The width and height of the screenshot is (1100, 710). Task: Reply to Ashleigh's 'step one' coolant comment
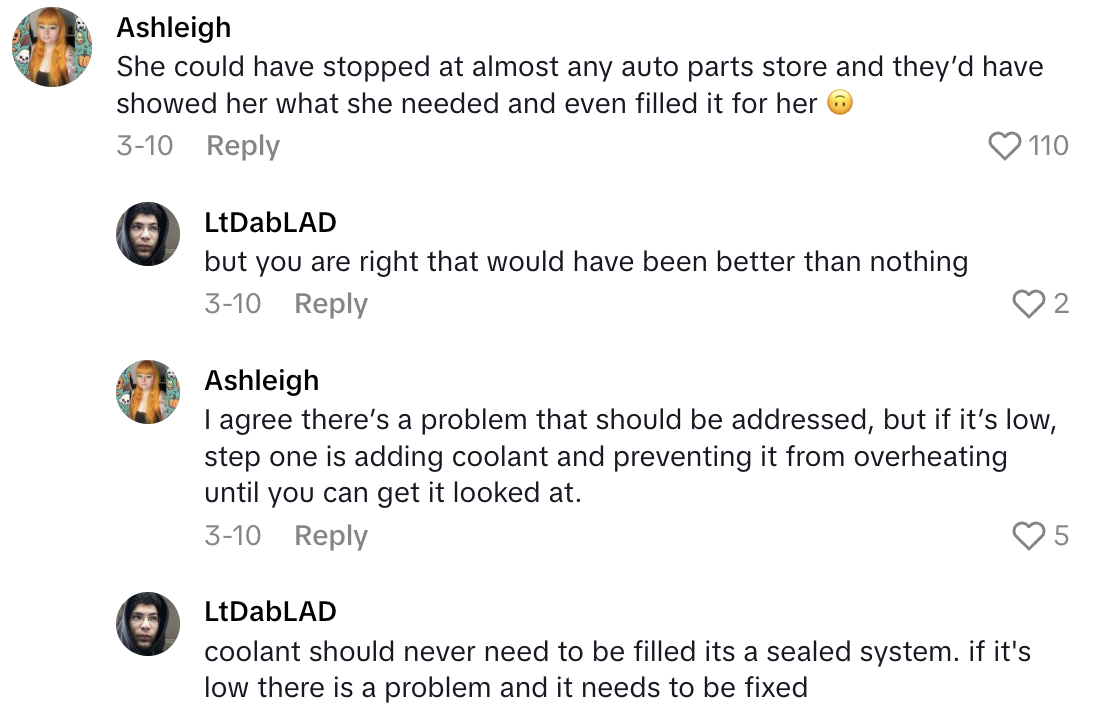pos(331,536)
